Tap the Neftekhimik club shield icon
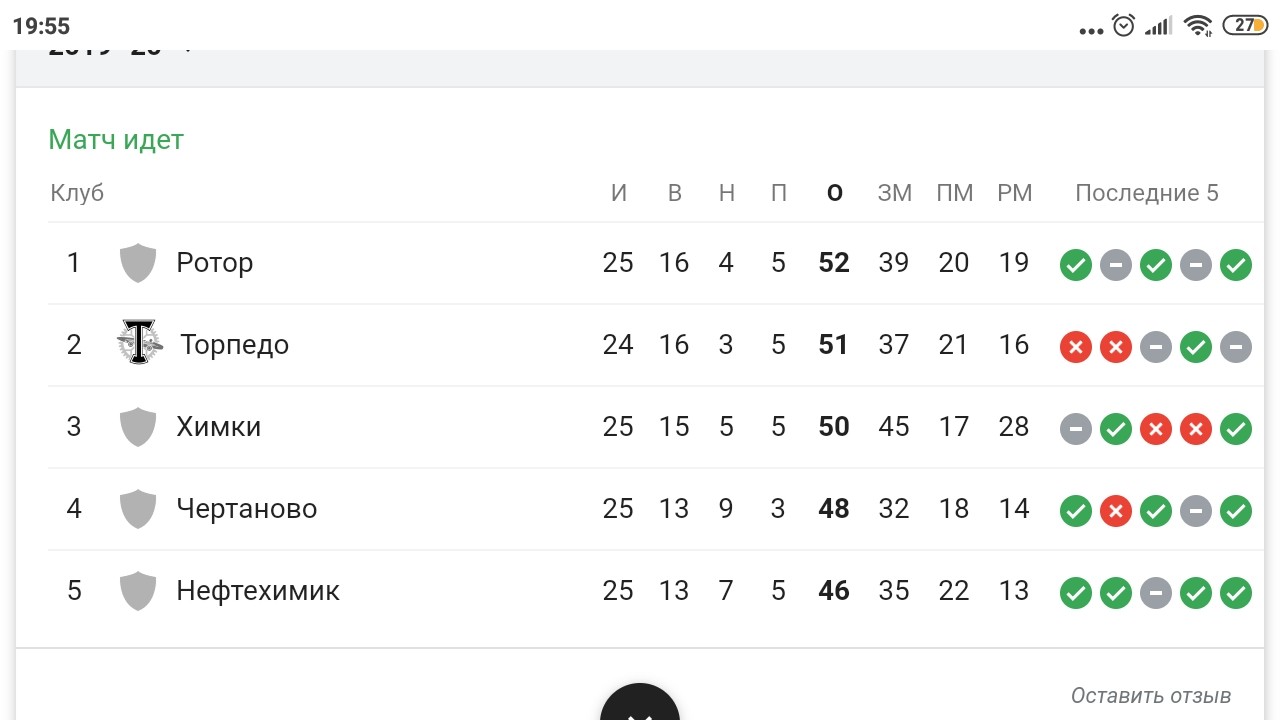The width and height of the screenshot is (1280, 720). pyautogui.click(x=138, y=591)
